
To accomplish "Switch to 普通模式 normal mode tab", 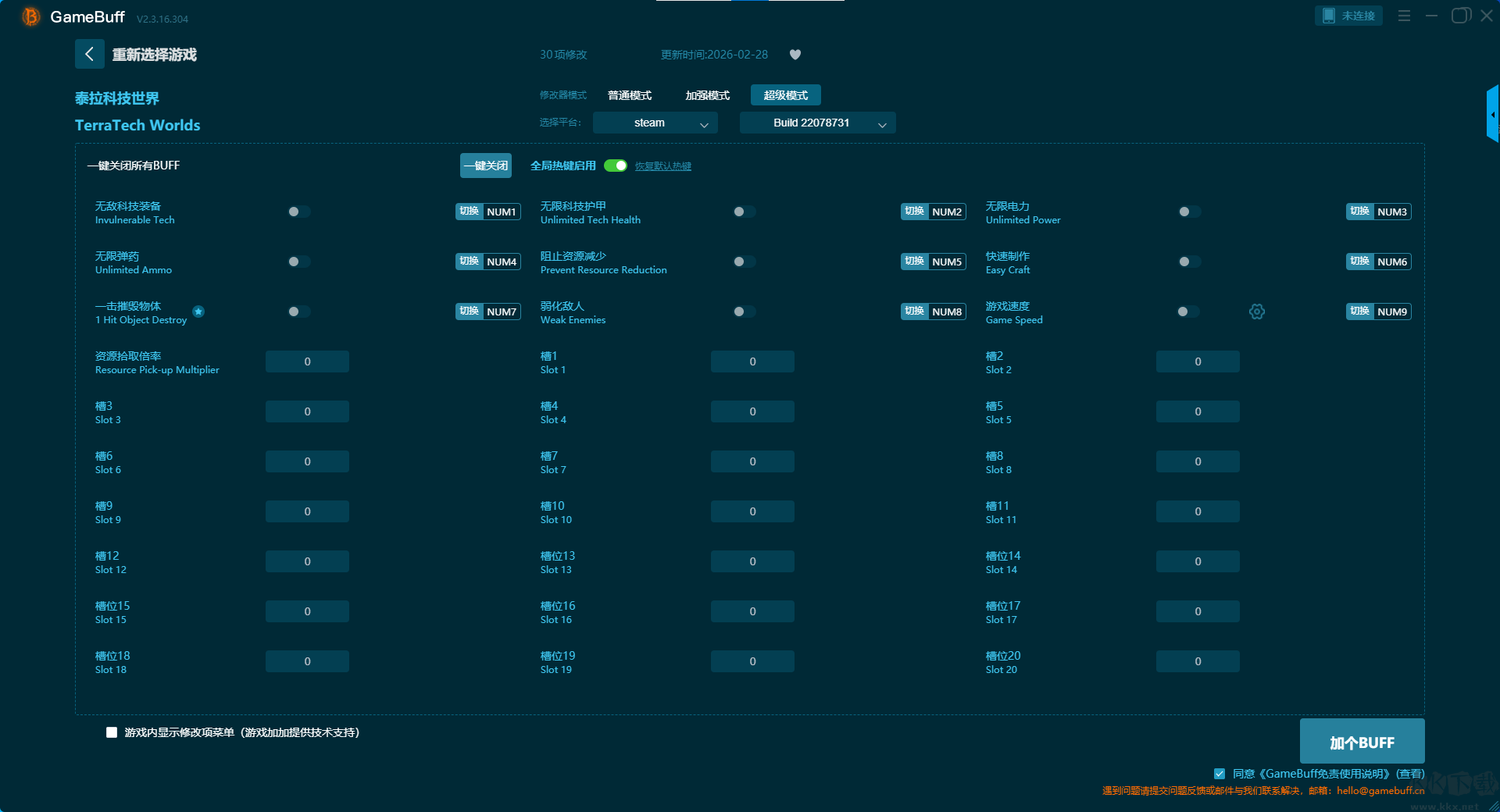I will click(629, 95).
